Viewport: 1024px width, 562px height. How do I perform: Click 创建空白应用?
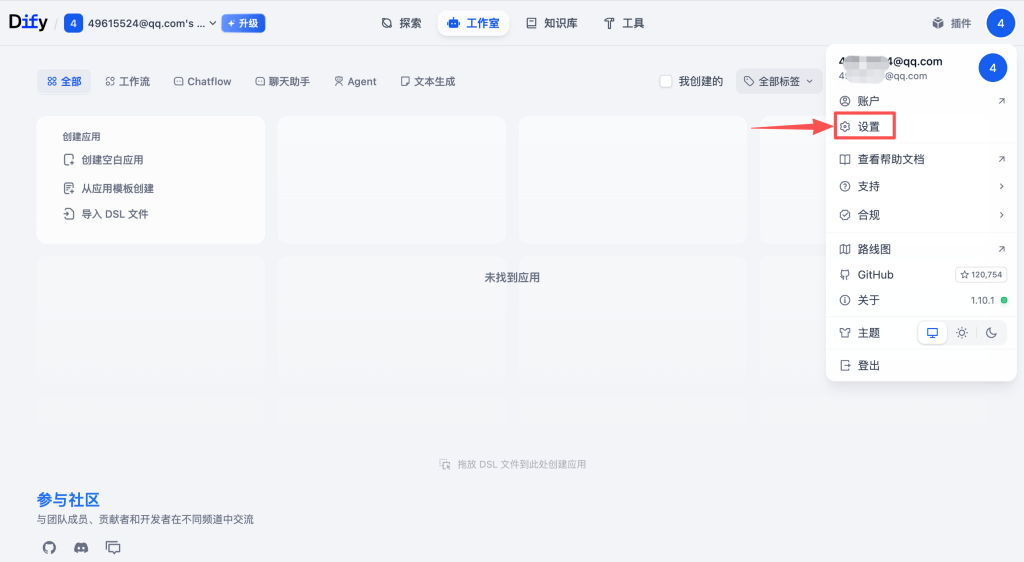111,160
